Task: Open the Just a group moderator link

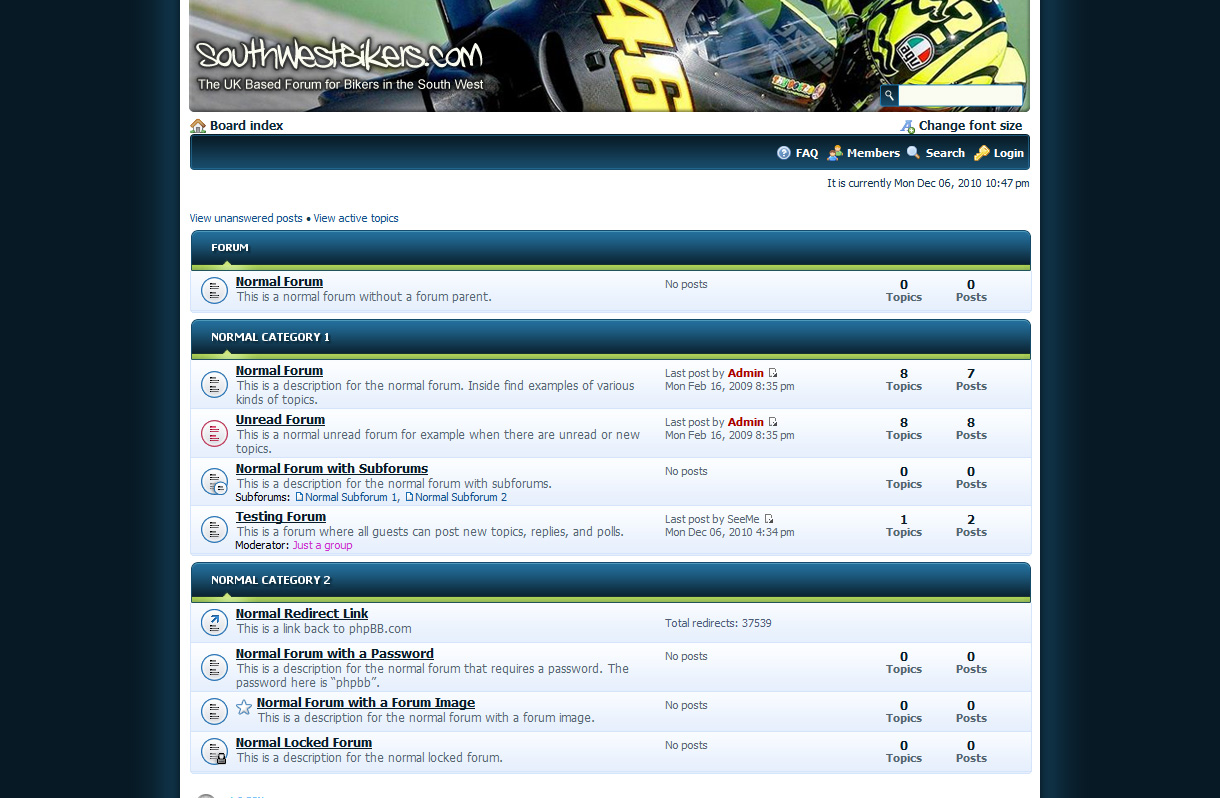Action: point(322,545)
